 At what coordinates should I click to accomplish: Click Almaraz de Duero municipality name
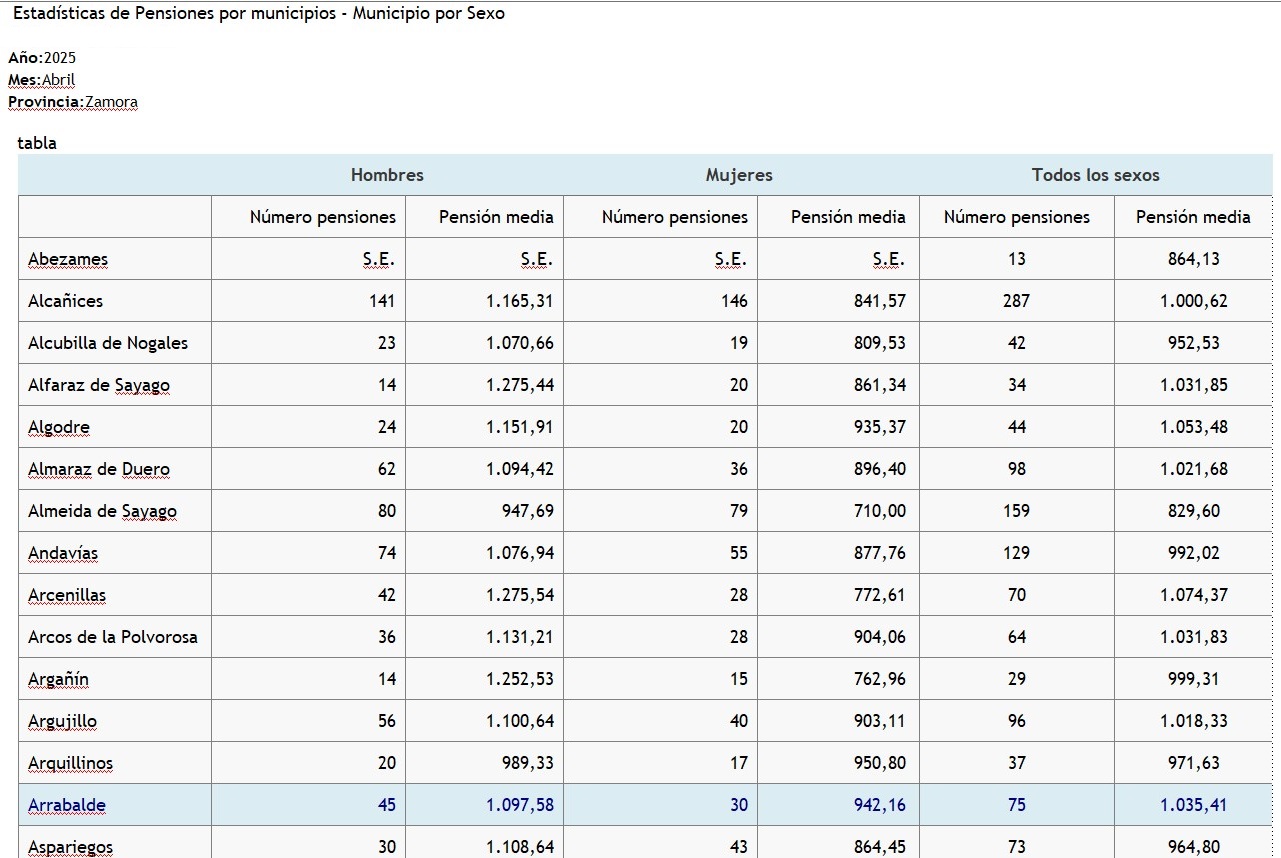click(99, 469)
